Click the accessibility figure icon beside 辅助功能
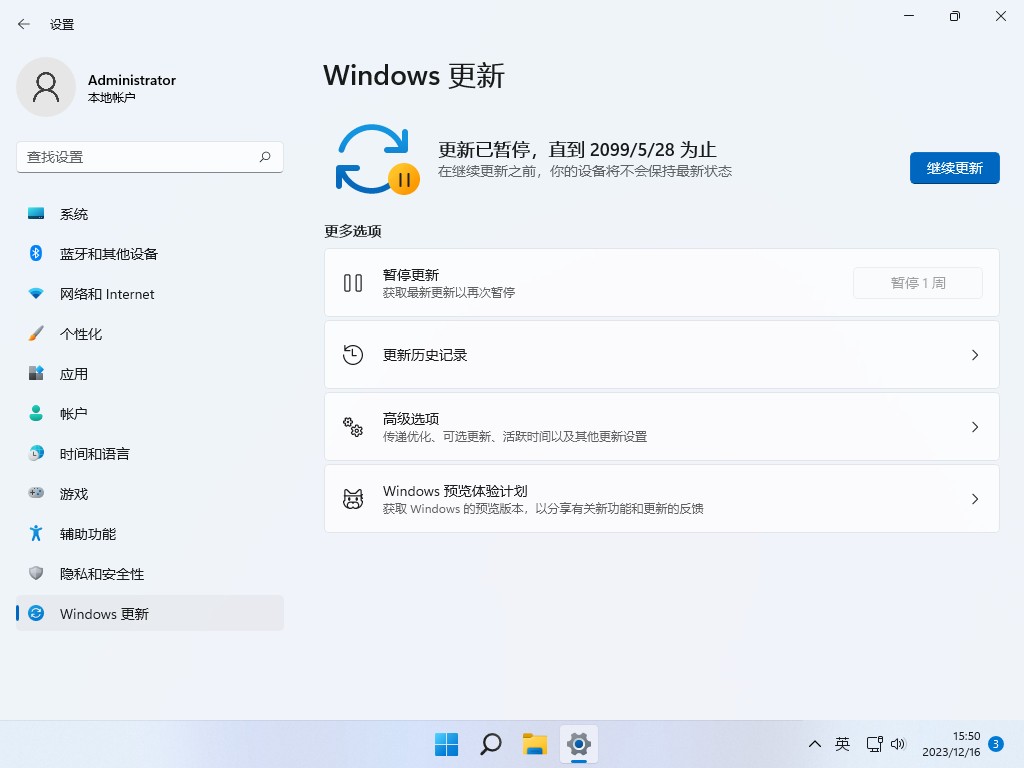This screenshot has width=1024, height=768. pyautogui.click(x=36, y=533)
